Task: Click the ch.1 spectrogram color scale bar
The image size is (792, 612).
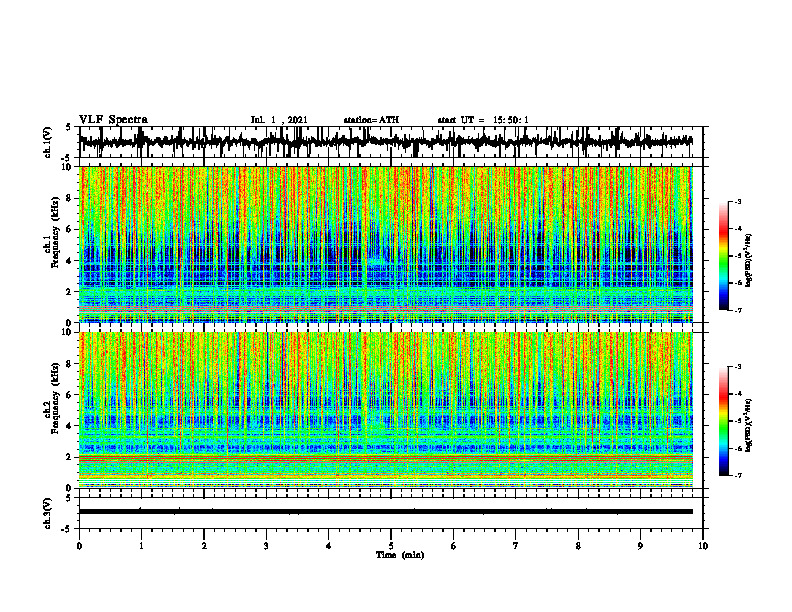Action: pyautogui.click(x=724, y=256)
